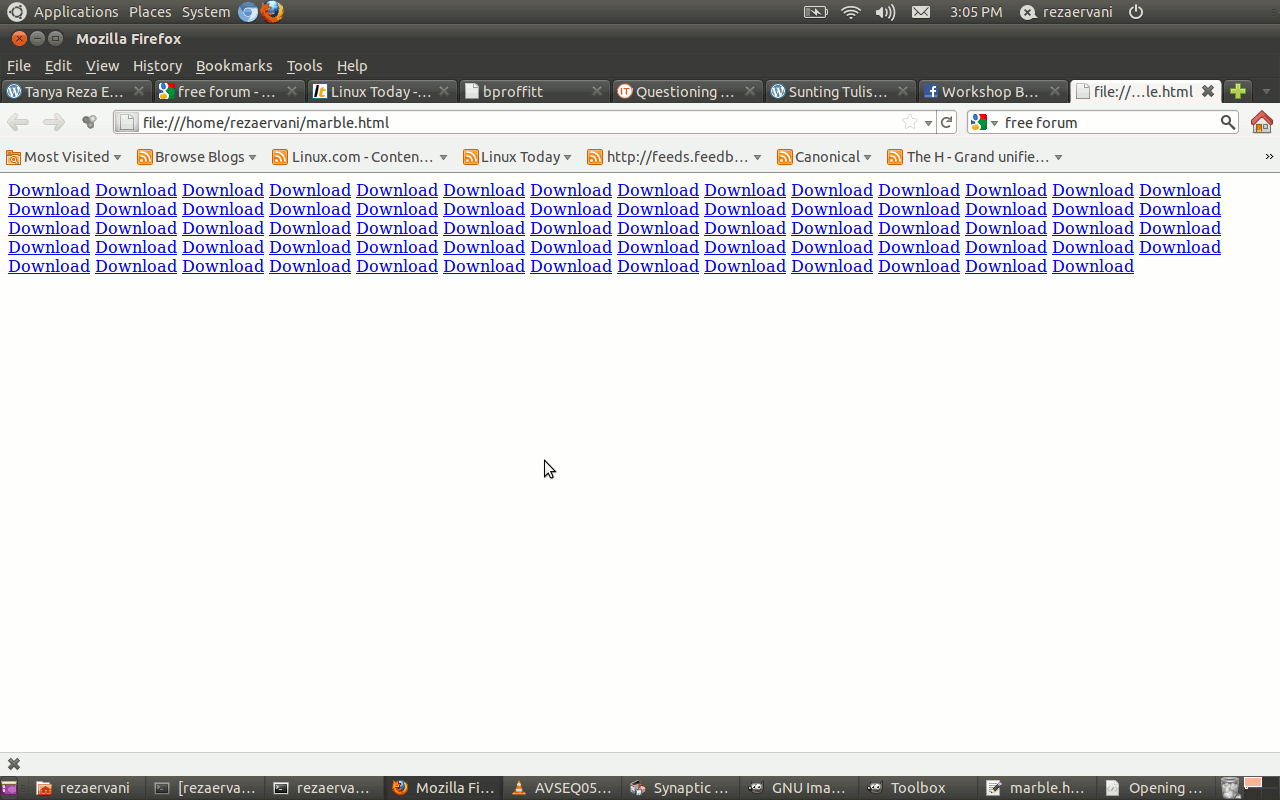The width and height of the screenshot is (1280, 800).
Task: Switch to the rezaervani file manager taskbar window
Action: click(x=86, y=788)
